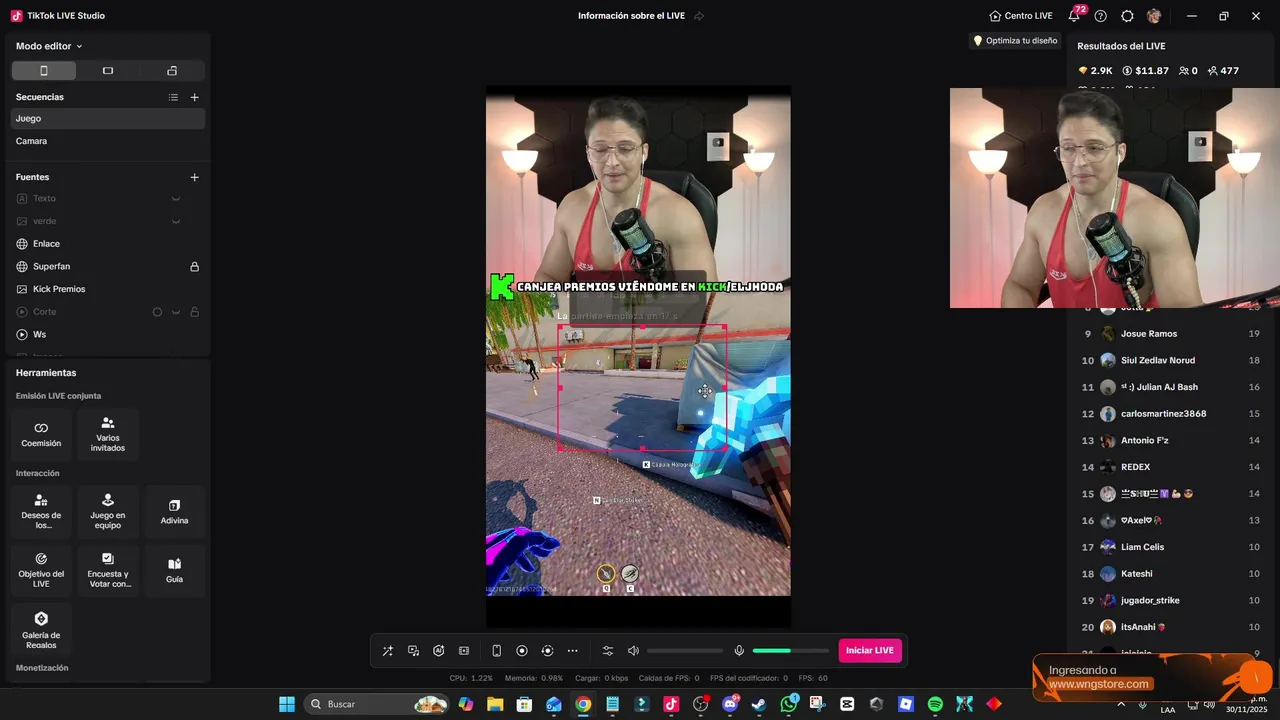Adjust the microphone level slider

(790, 651)
